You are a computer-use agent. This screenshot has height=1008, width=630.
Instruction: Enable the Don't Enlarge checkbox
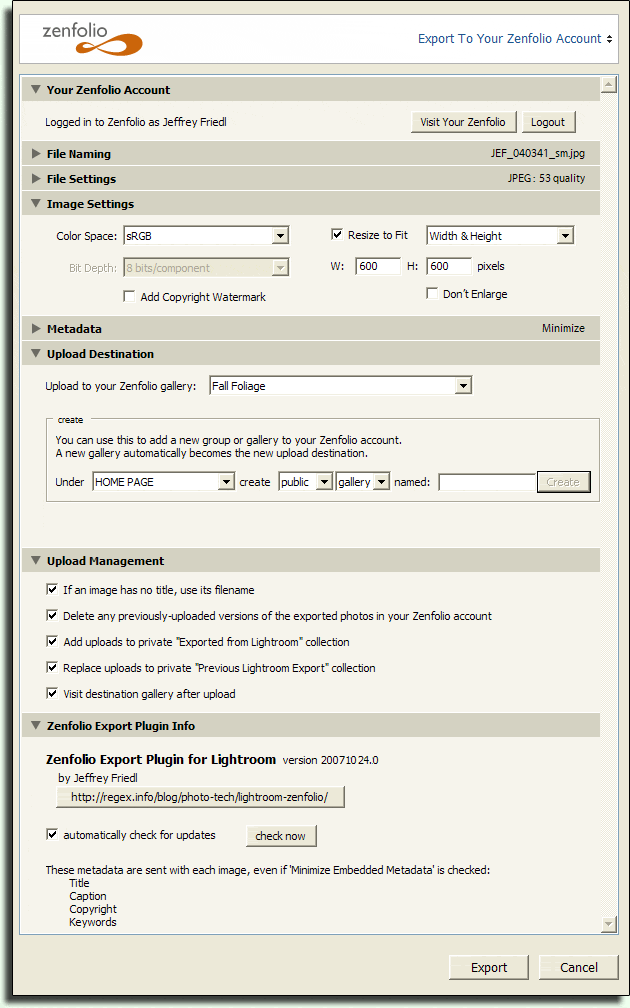click(x=432, y=293)
